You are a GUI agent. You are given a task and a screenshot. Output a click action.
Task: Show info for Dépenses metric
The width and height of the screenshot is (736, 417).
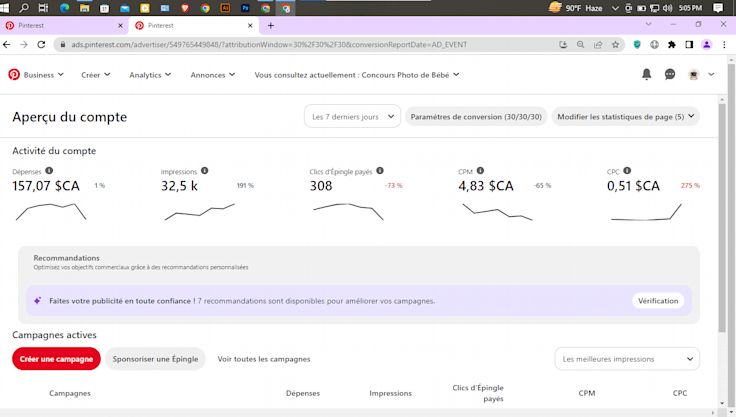coord(49,171)
